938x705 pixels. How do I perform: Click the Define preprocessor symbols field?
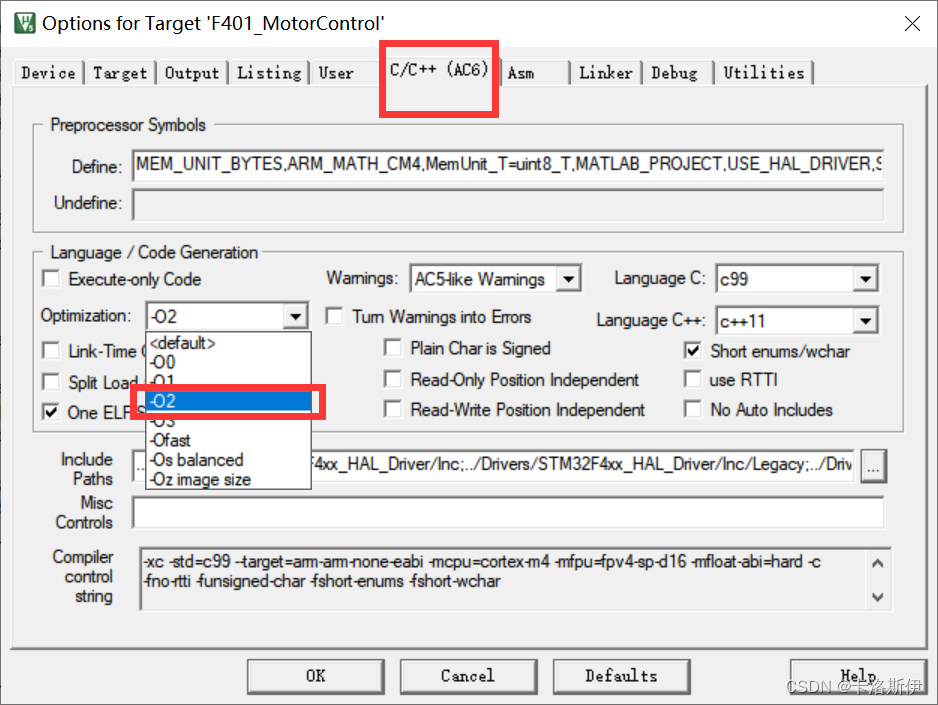pos(508,165)
